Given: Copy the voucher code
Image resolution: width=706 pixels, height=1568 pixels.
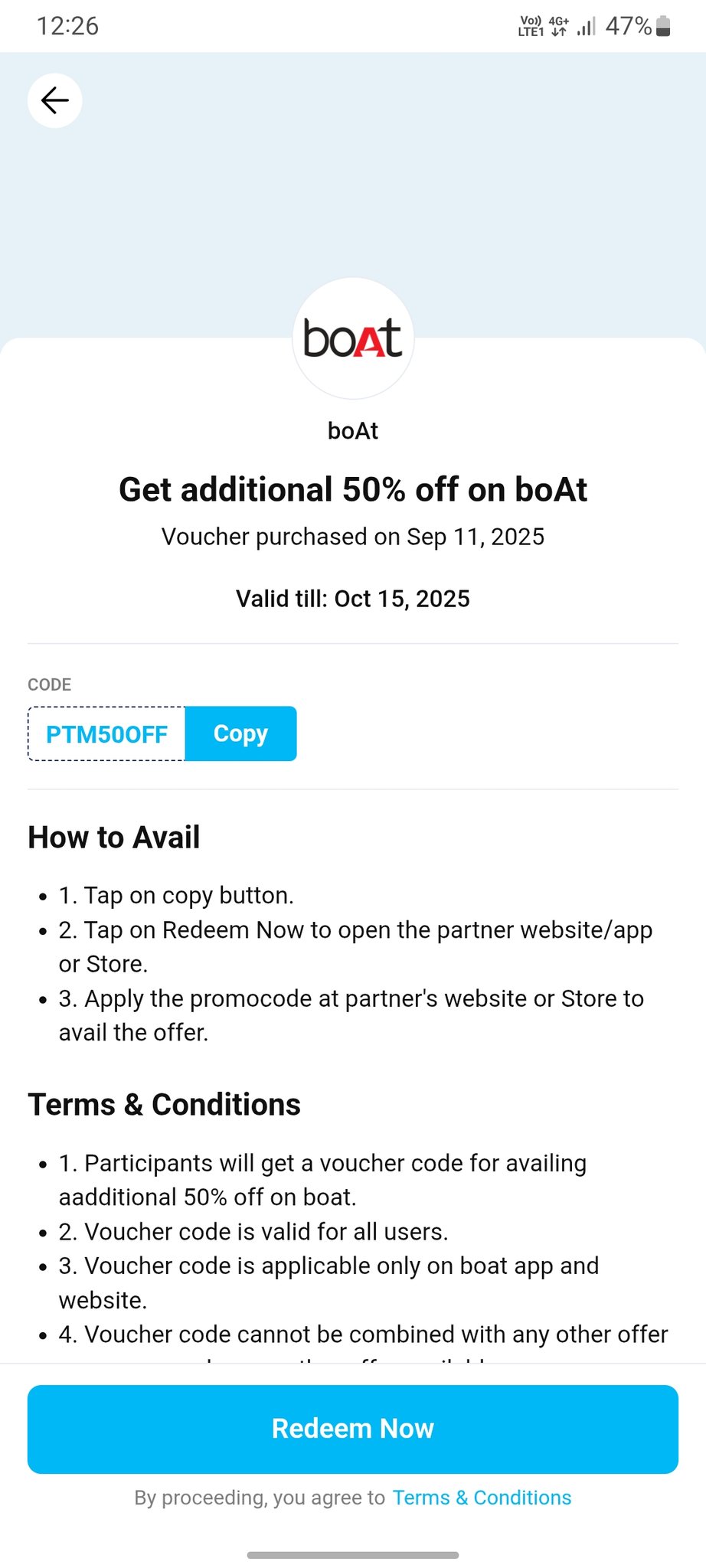Looking at the screenshot, I should pyautogui.click(x=240, y=733).
